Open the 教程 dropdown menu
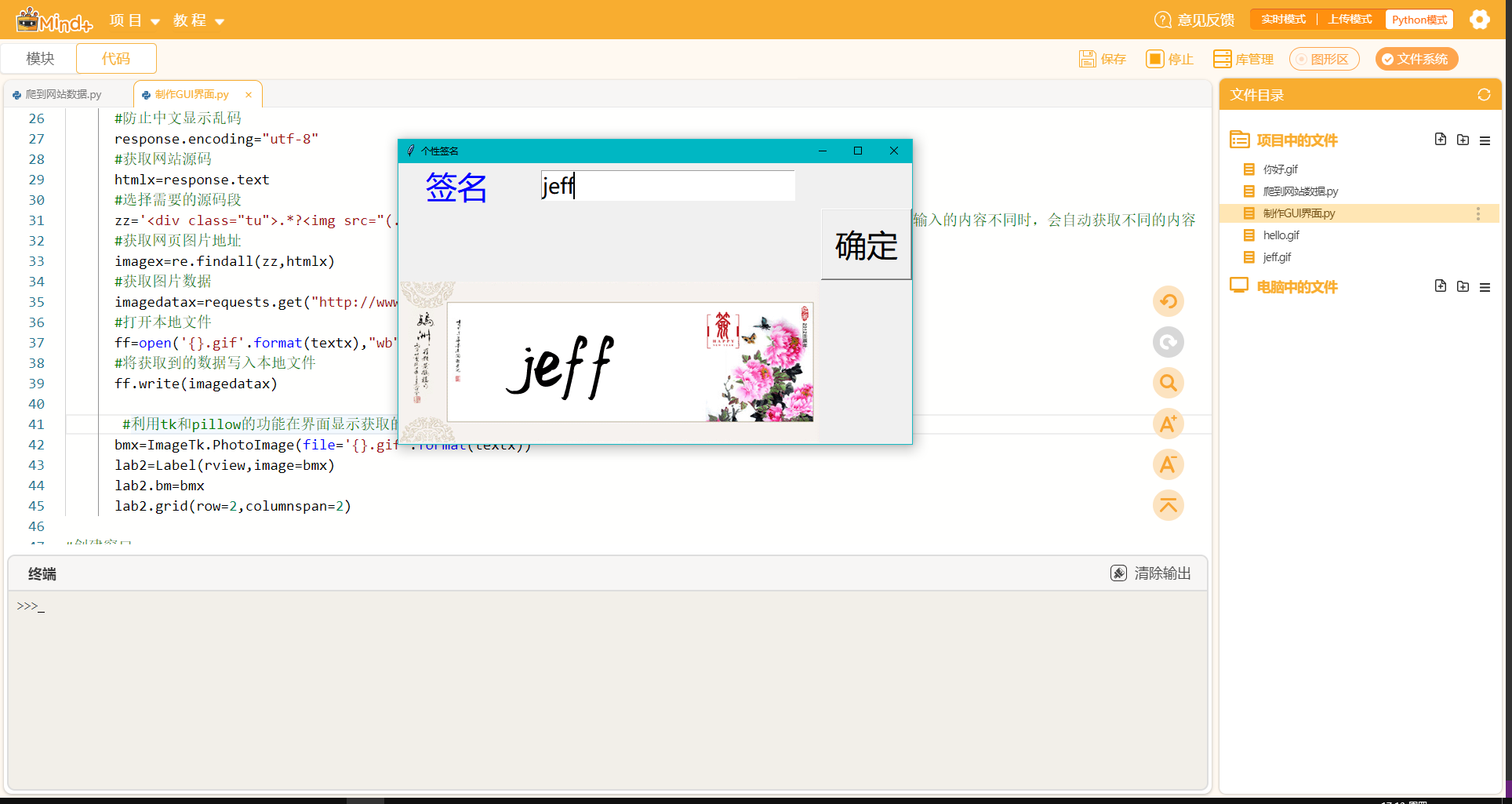 pos(198,20)
